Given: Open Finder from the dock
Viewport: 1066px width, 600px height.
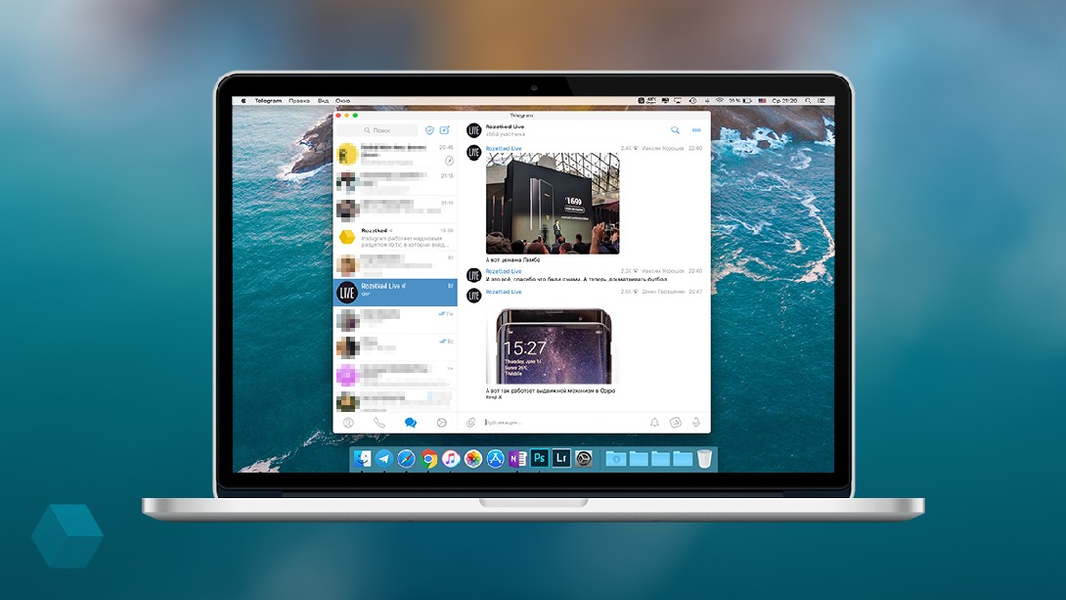Looking at the screenshot, I should point(362,459).
